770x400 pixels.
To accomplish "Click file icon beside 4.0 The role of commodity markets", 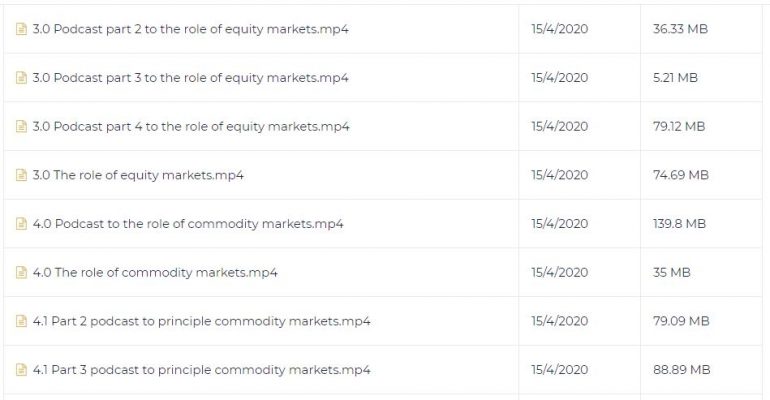I will click(21, 272).
